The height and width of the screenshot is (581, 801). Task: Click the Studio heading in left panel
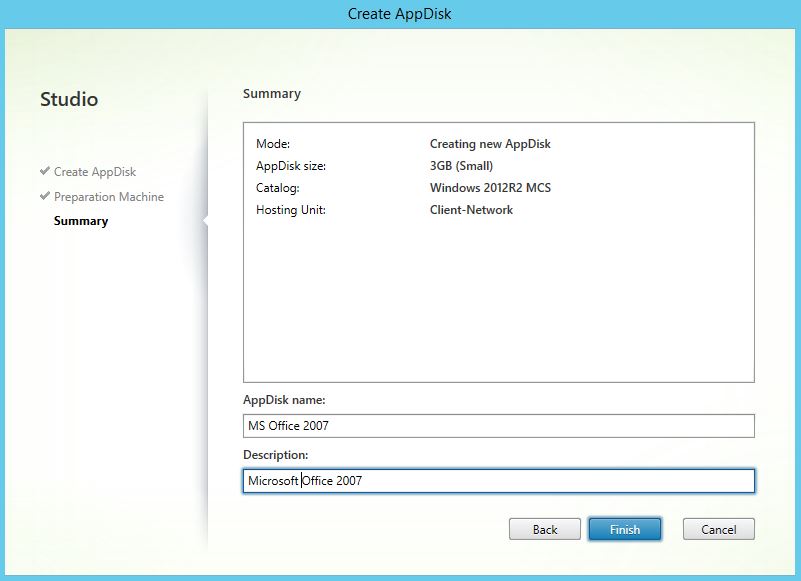tap(69, 99)
